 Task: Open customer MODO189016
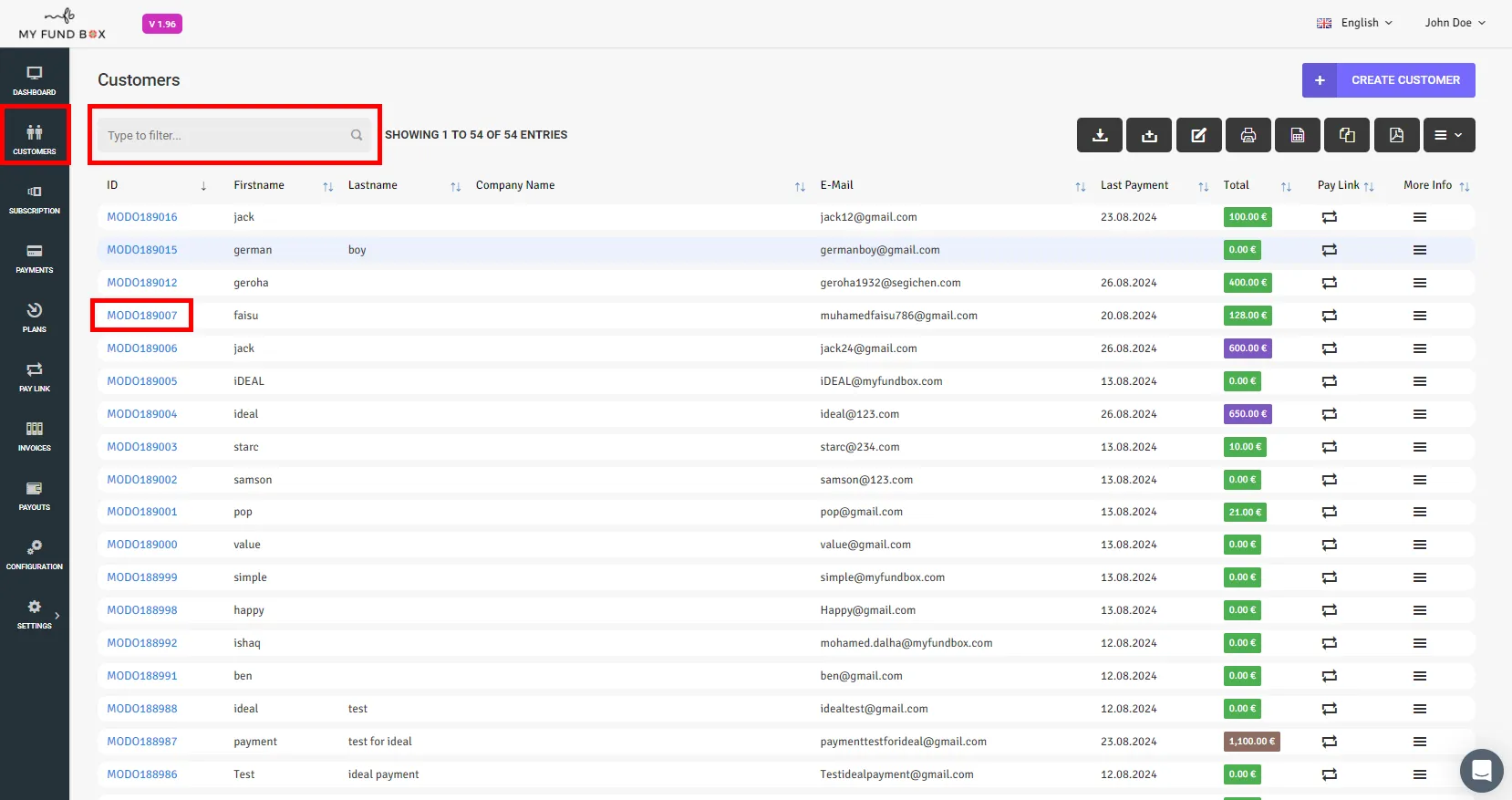point(142,217)
